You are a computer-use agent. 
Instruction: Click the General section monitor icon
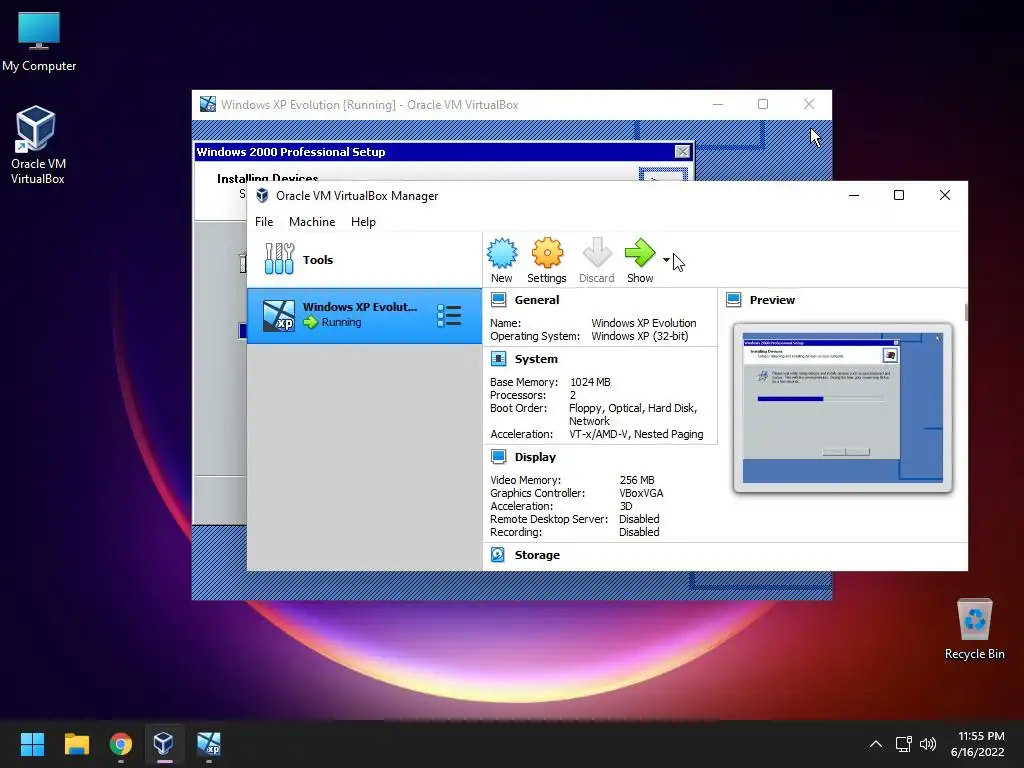point(498,300)
